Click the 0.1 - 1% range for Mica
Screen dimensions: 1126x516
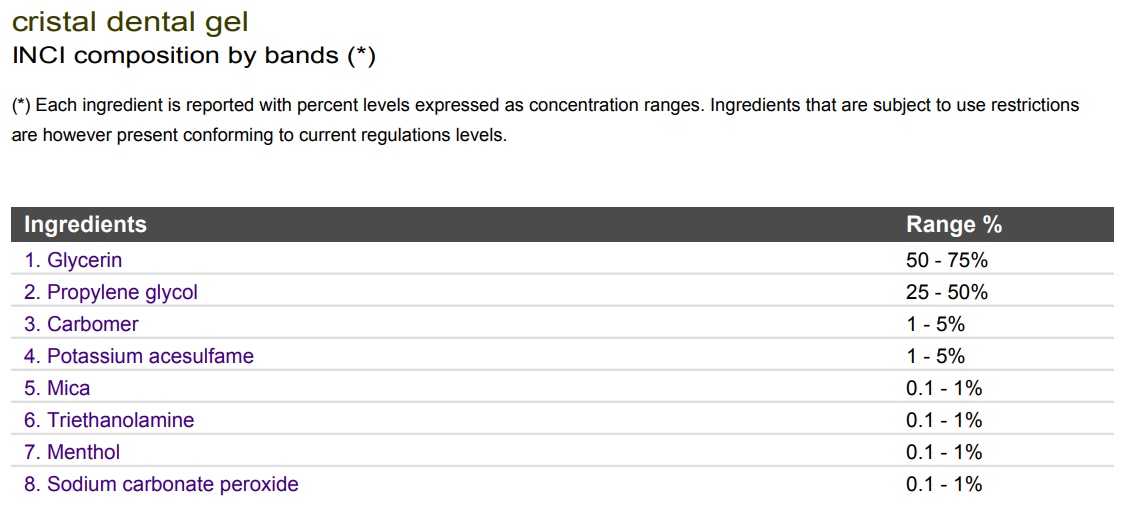(944, 388)
